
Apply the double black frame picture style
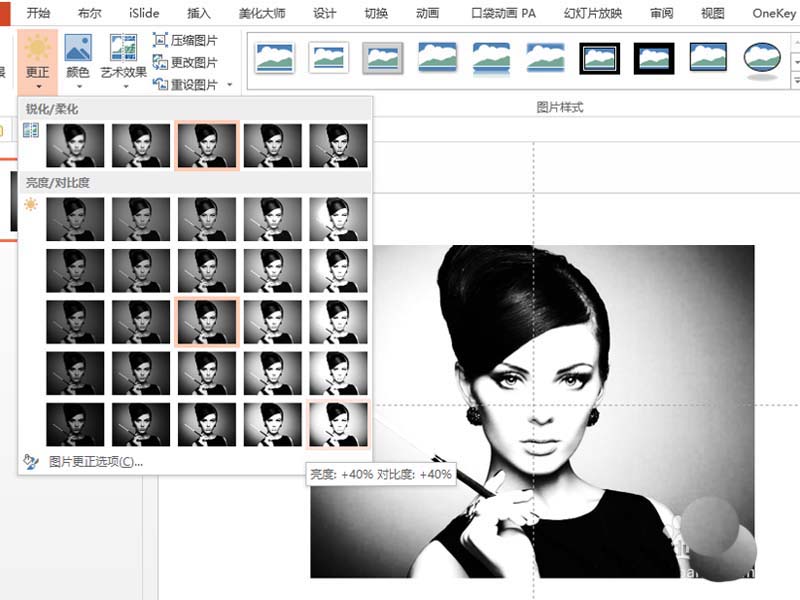[x=599, y=58]
